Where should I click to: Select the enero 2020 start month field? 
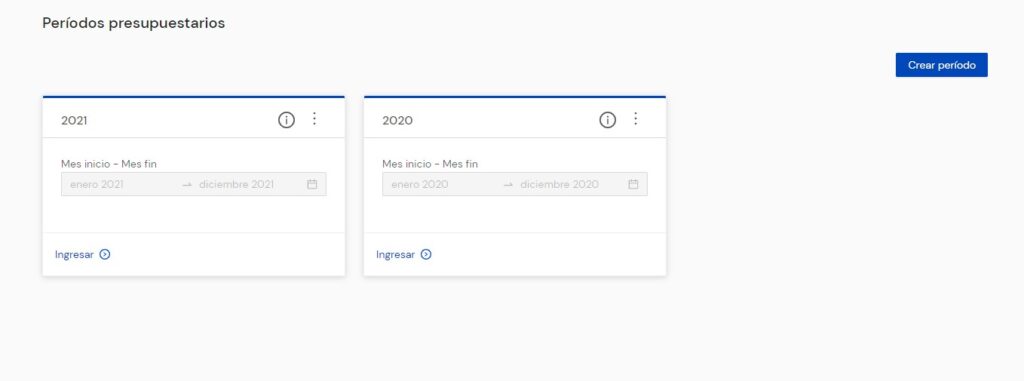(x=420, y=184)
